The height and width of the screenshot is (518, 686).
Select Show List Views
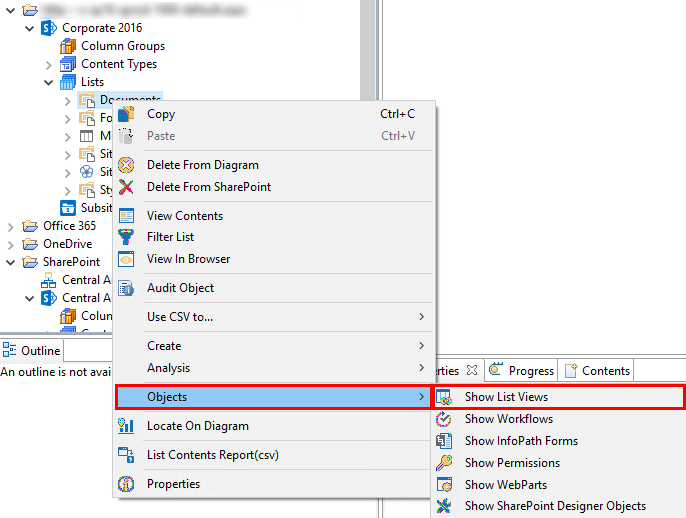coord(559,397)
